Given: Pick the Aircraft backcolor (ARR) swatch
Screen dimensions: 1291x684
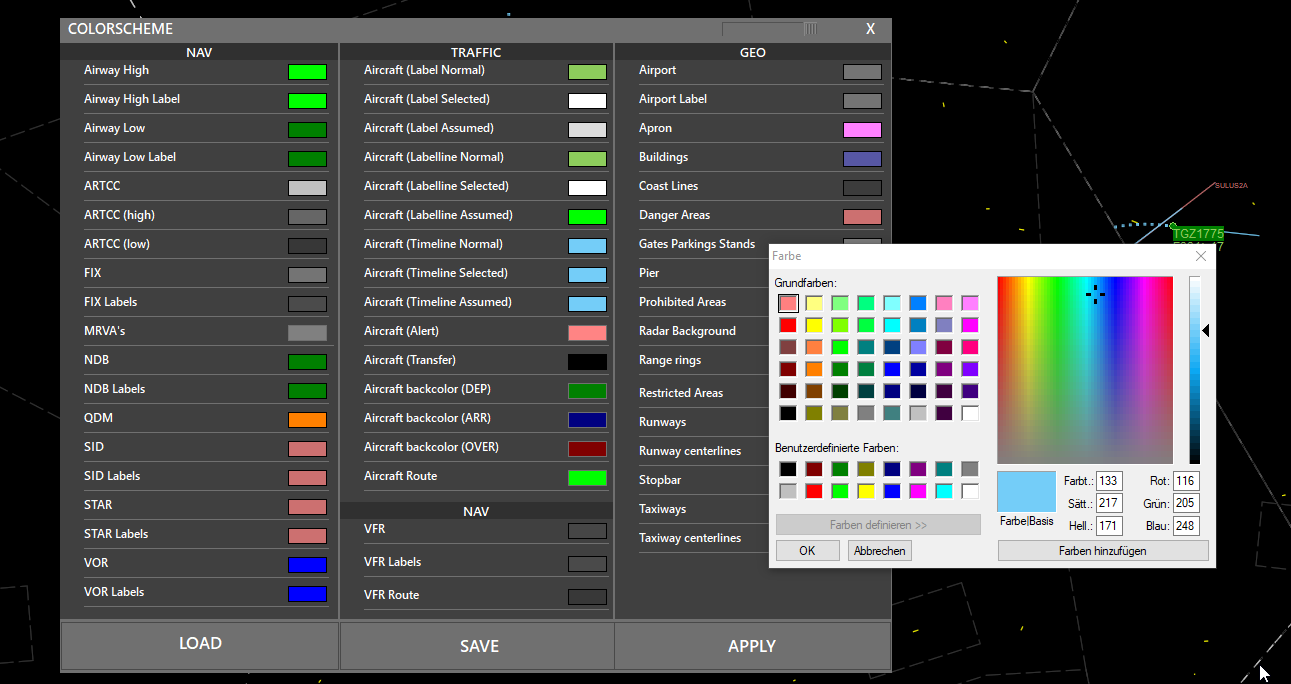Looking at the screenshot, I should 587,420.
